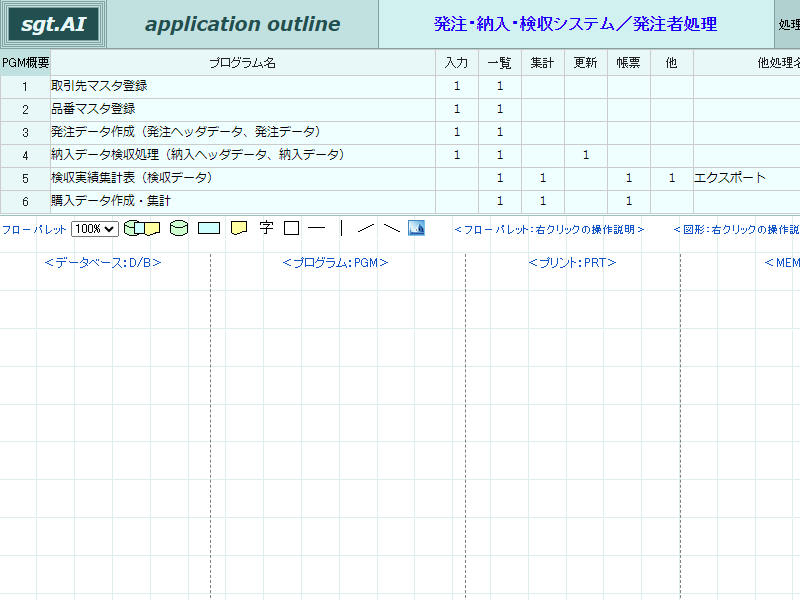Select the vertical line tool

pyautogui.click(x=341, y=228)
